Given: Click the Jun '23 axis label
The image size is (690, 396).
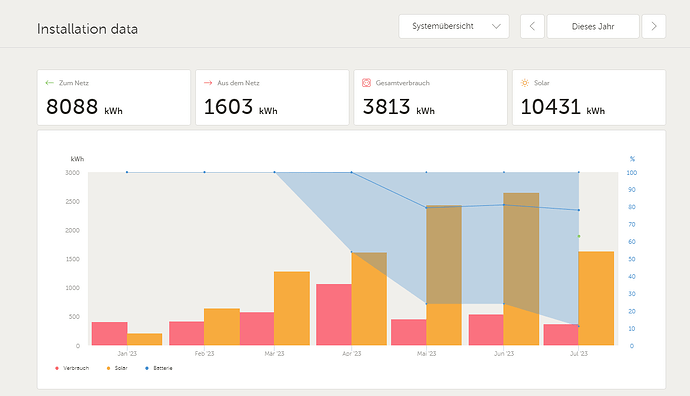Looking at the screenshot, I should 504,353.
